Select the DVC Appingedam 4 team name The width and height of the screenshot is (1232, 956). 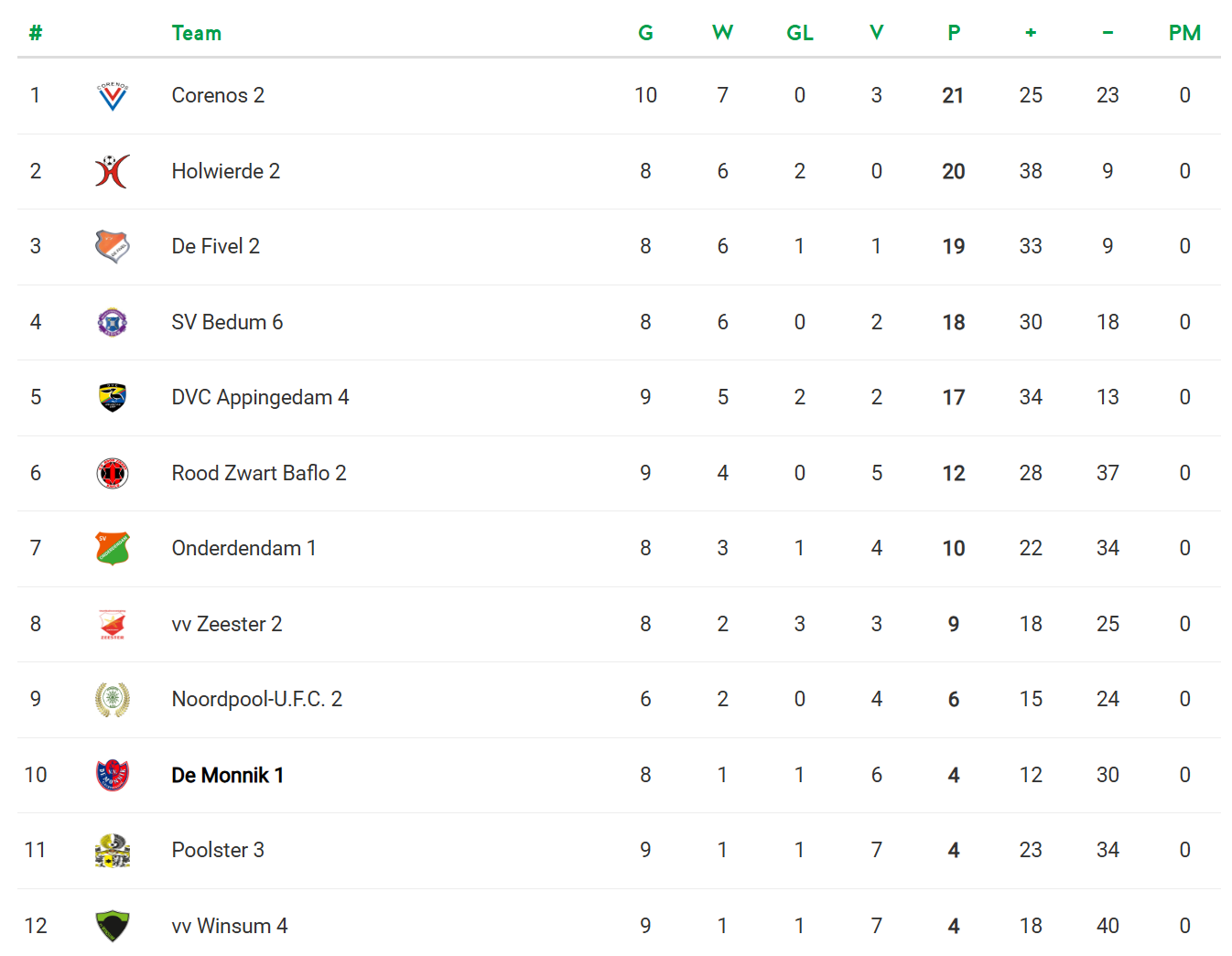click(260, 397)
